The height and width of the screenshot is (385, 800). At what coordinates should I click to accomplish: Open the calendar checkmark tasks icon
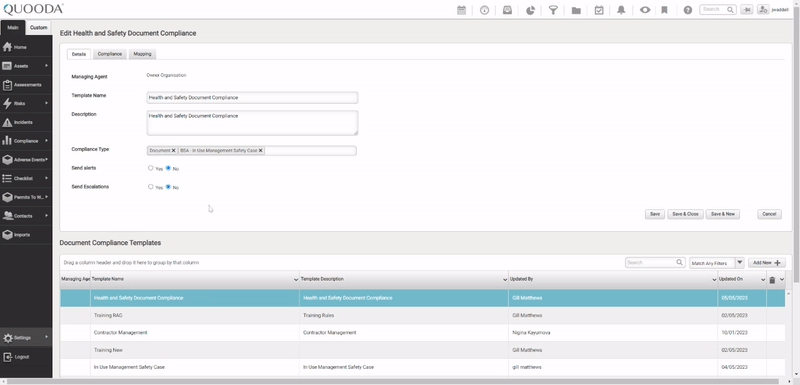(x=599, y=10)
